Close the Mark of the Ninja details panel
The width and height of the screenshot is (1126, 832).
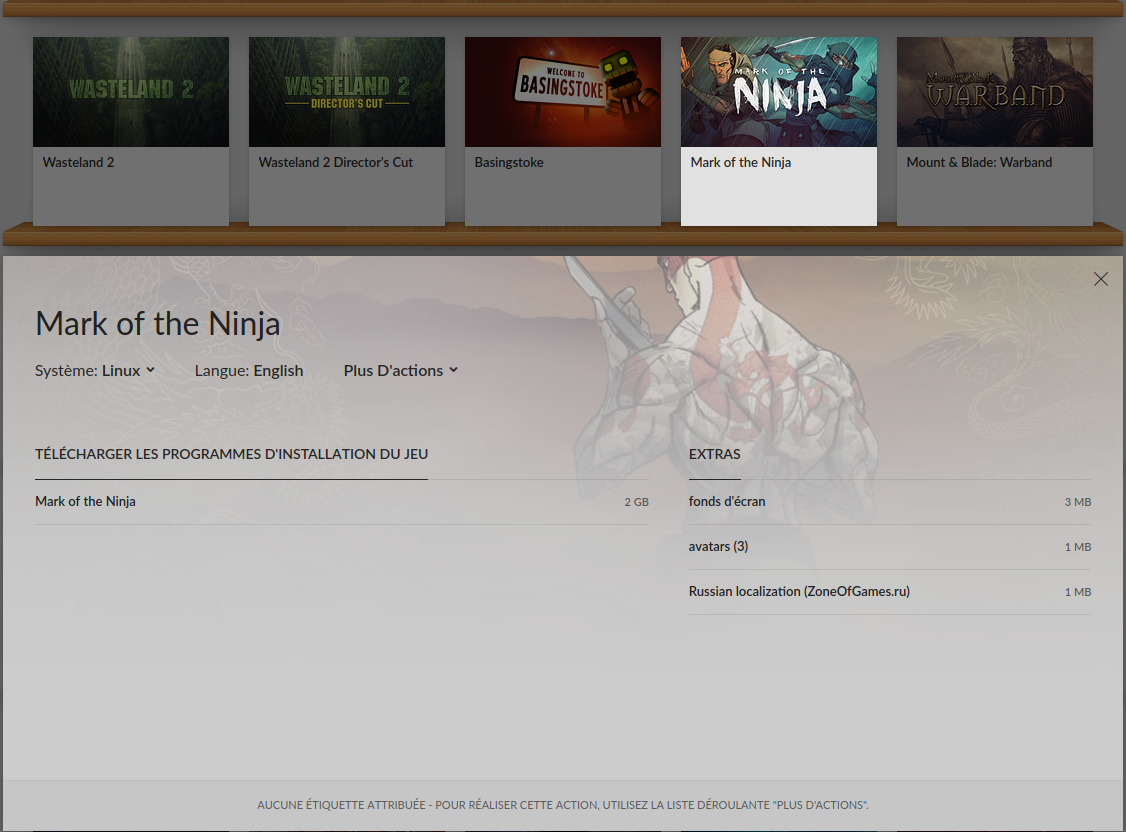tap(1100, 279)
